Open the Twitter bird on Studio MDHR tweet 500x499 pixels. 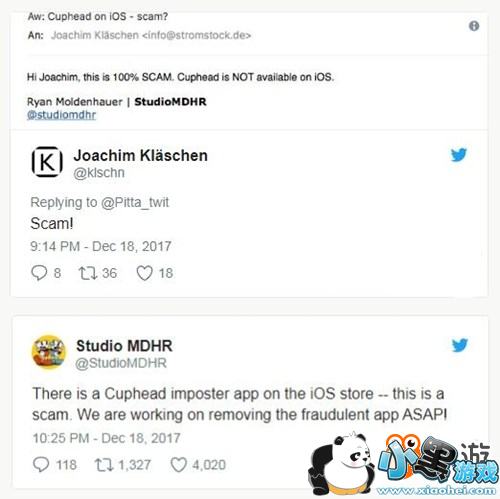click(460, 346)
